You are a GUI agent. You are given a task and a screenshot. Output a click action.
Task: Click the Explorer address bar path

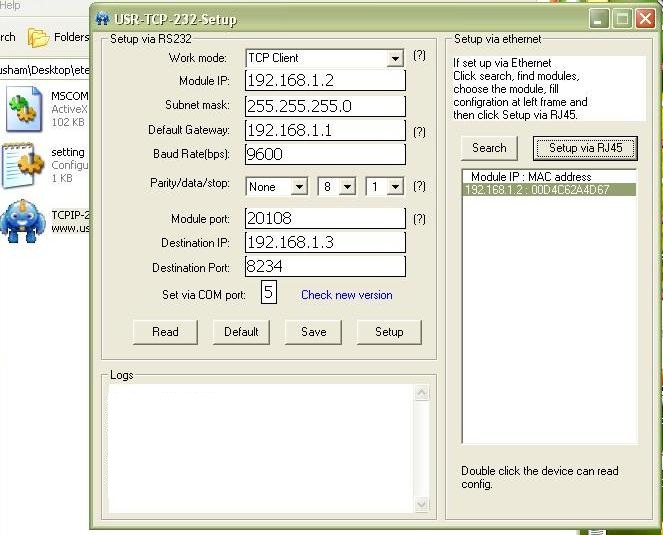44,70
